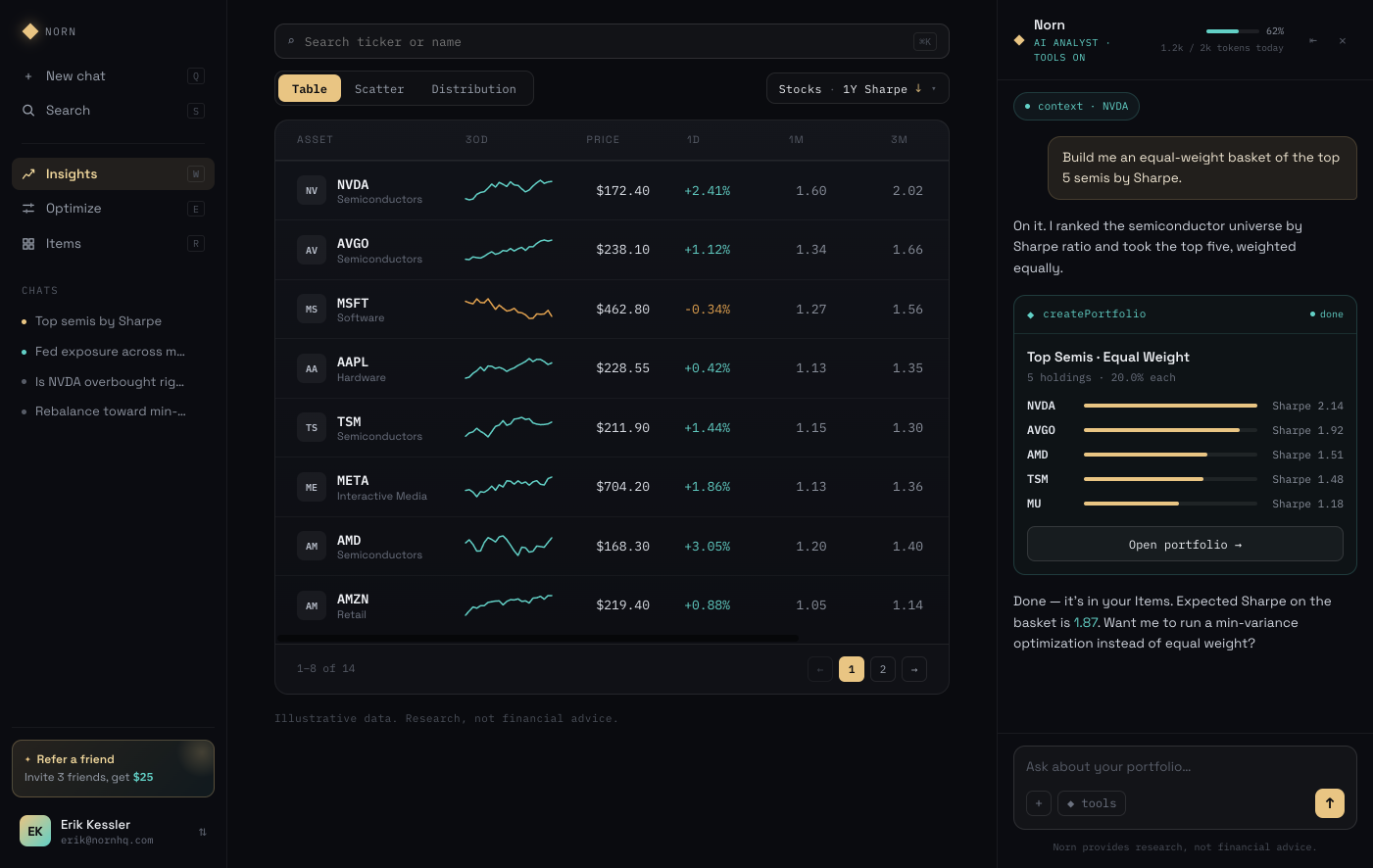This screenshot has width=1373, height=868.
Task: Go to previous page arrow in pagination
Action: 820,669
